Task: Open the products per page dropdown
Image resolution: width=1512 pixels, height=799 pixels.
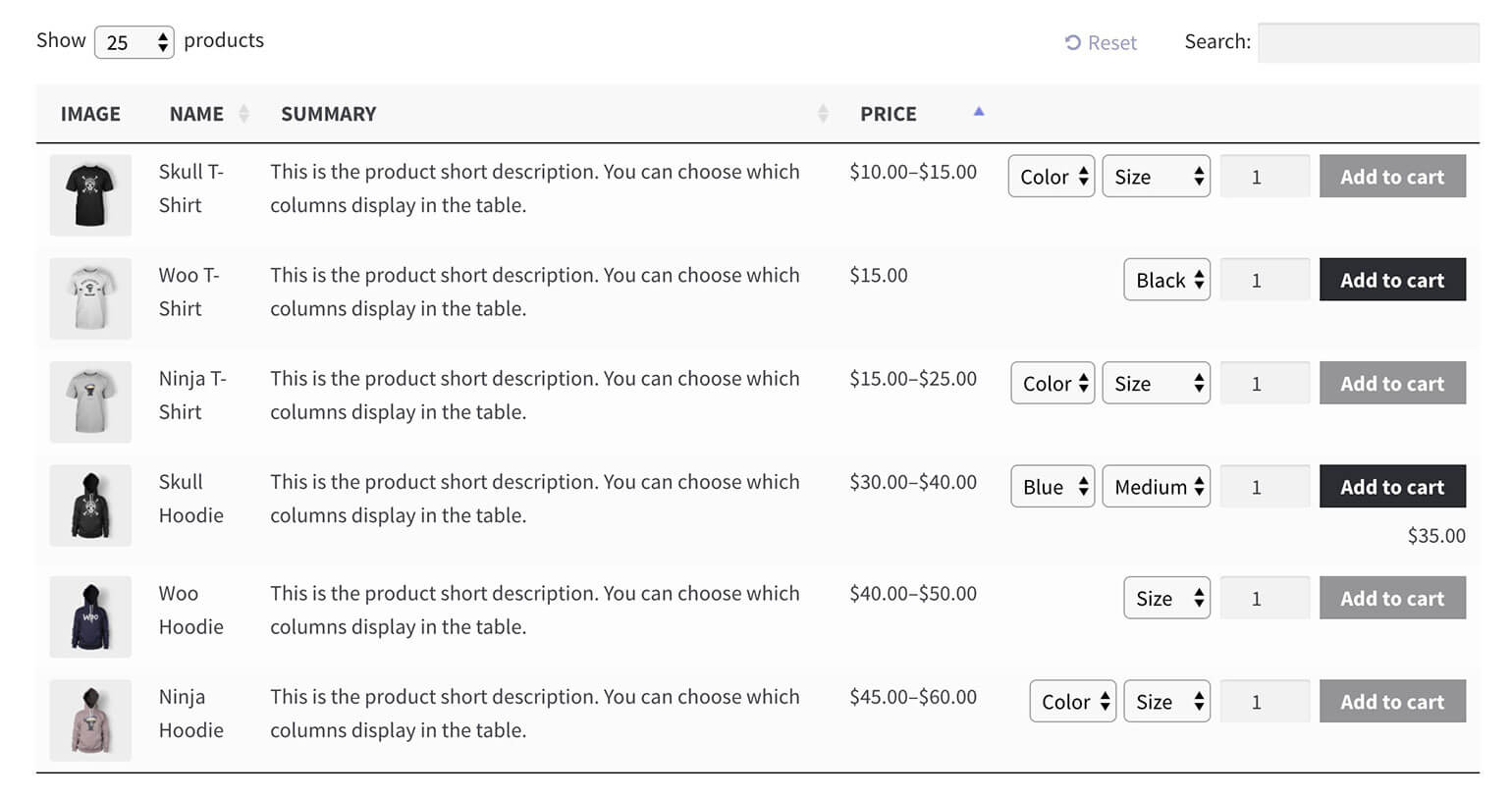Action: tap(134, 42)
